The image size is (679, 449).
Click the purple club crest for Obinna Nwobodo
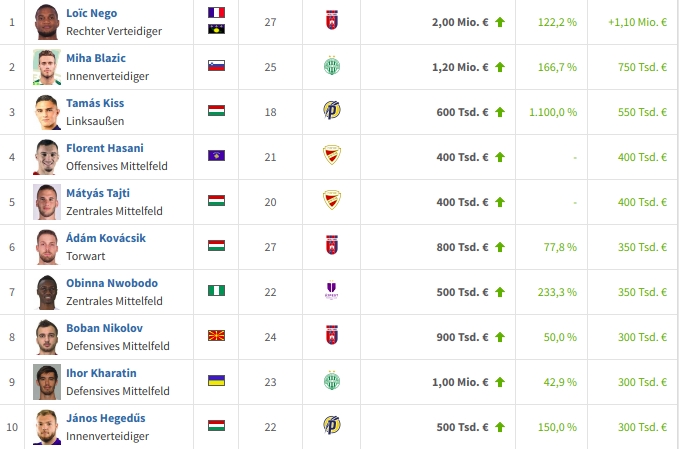pos(332,291)
